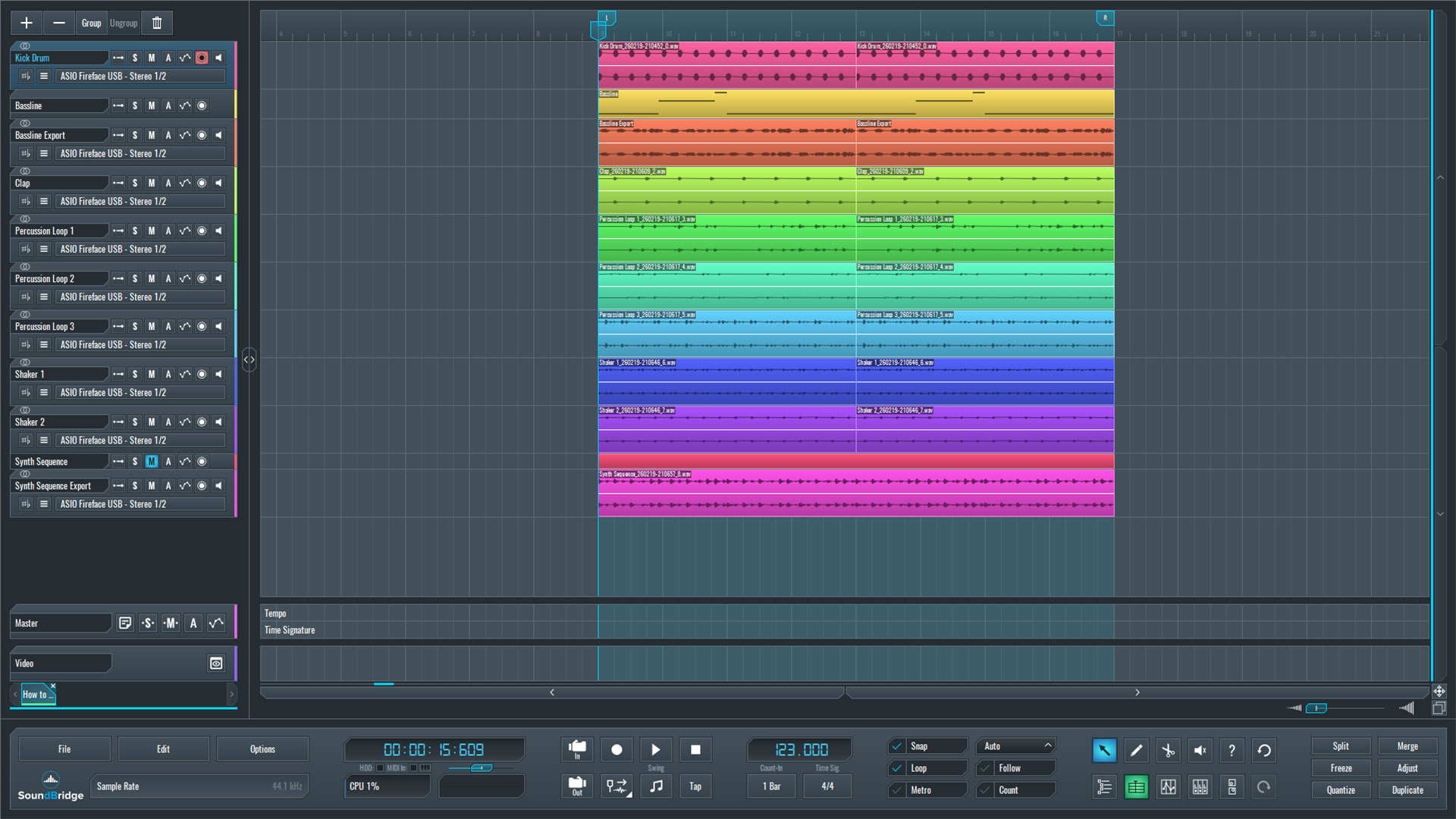Delete selected track with trash icon
The image size is (1456, 819).
click(157, 24)
